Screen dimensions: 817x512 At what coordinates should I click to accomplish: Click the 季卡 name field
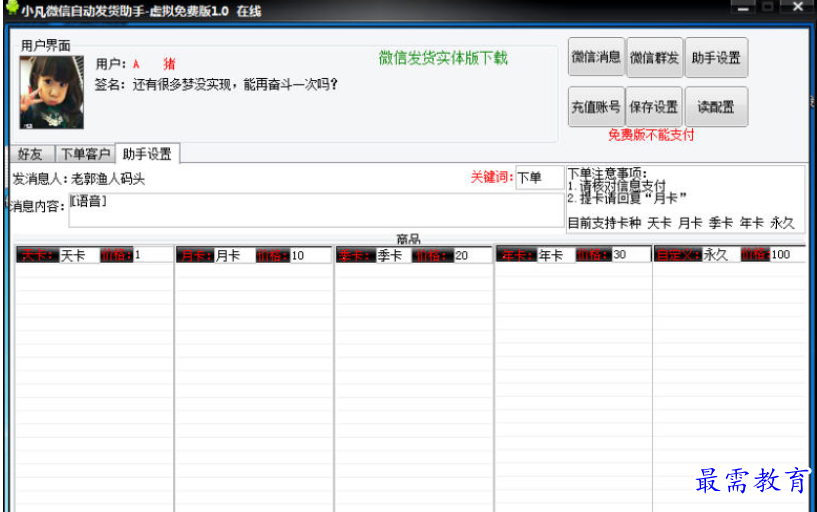tap(394, 255)
